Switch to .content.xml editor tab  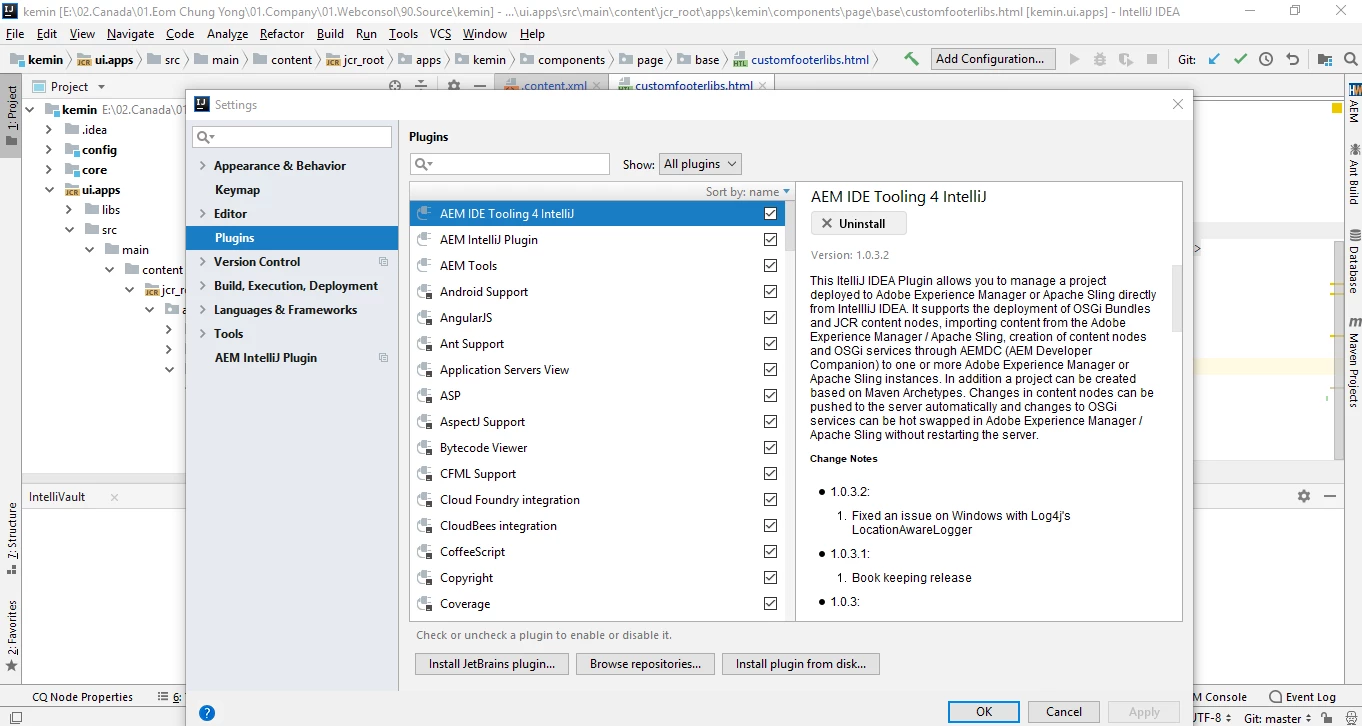(x=553, y=86)
